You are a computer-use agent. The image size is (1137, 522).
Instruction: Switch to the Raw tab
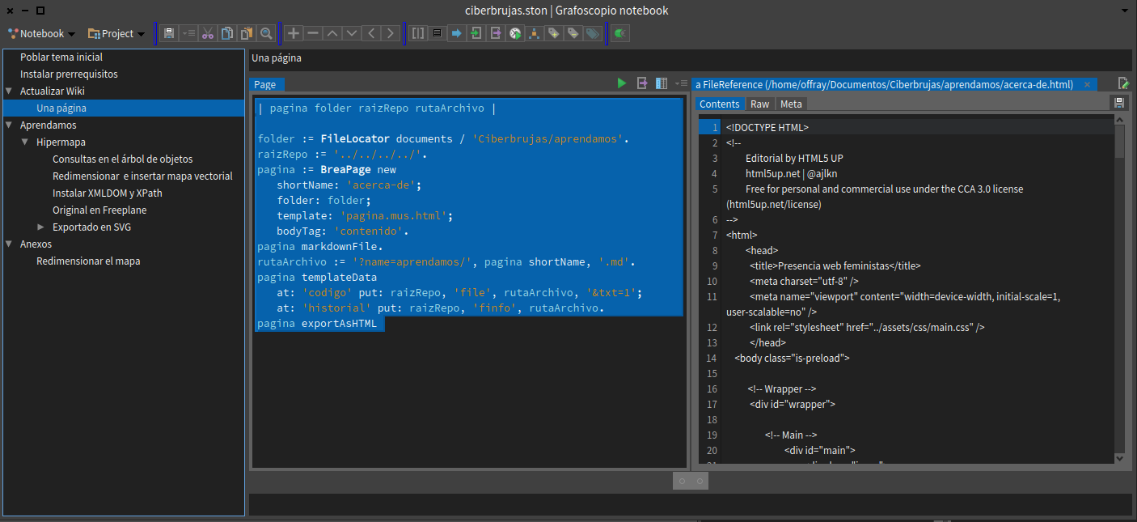760,104
